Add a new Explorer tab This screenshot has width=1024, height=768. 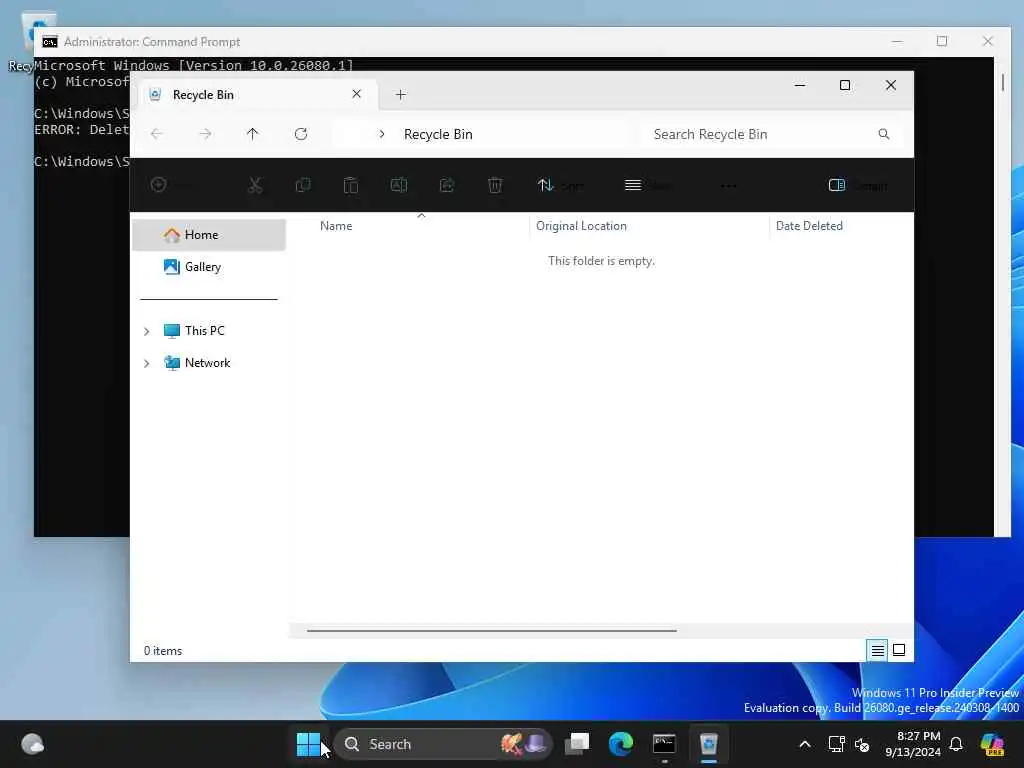pyautogui.click(x=401, y=95)
